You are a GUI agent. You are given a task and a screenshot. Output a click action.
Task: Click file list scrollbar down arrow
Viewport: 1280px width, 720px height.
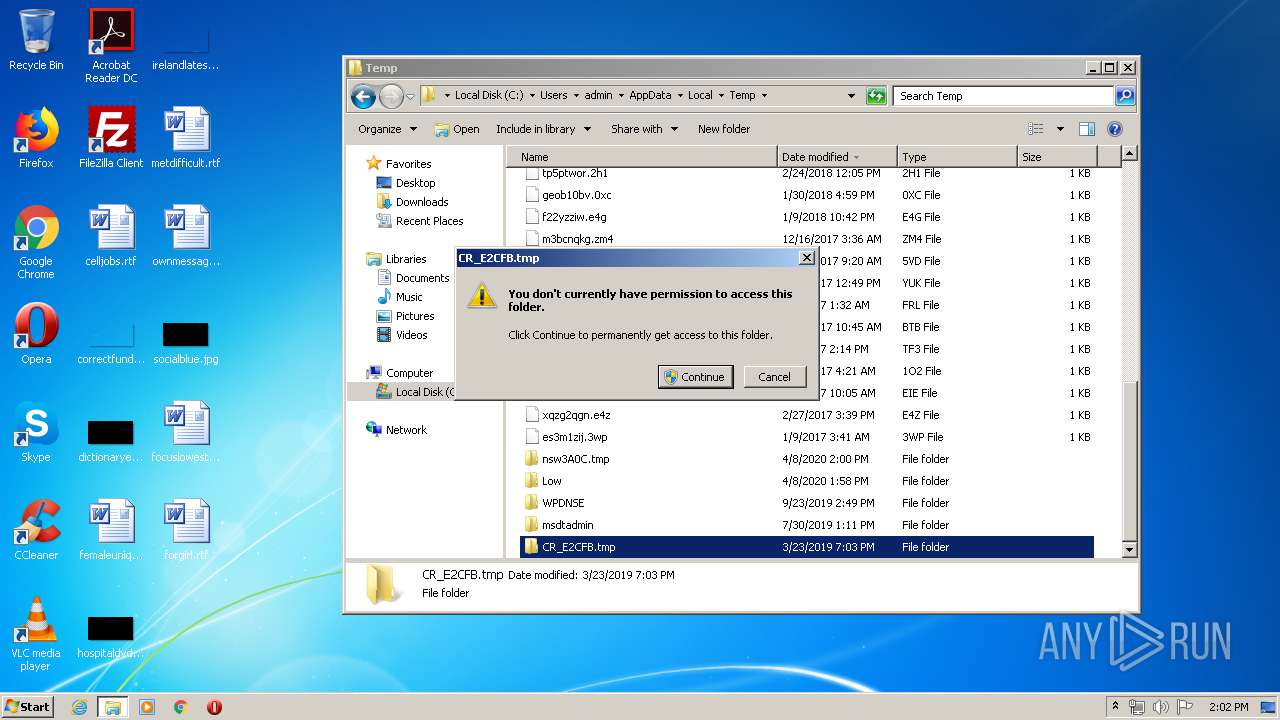tap(1129, 549)
